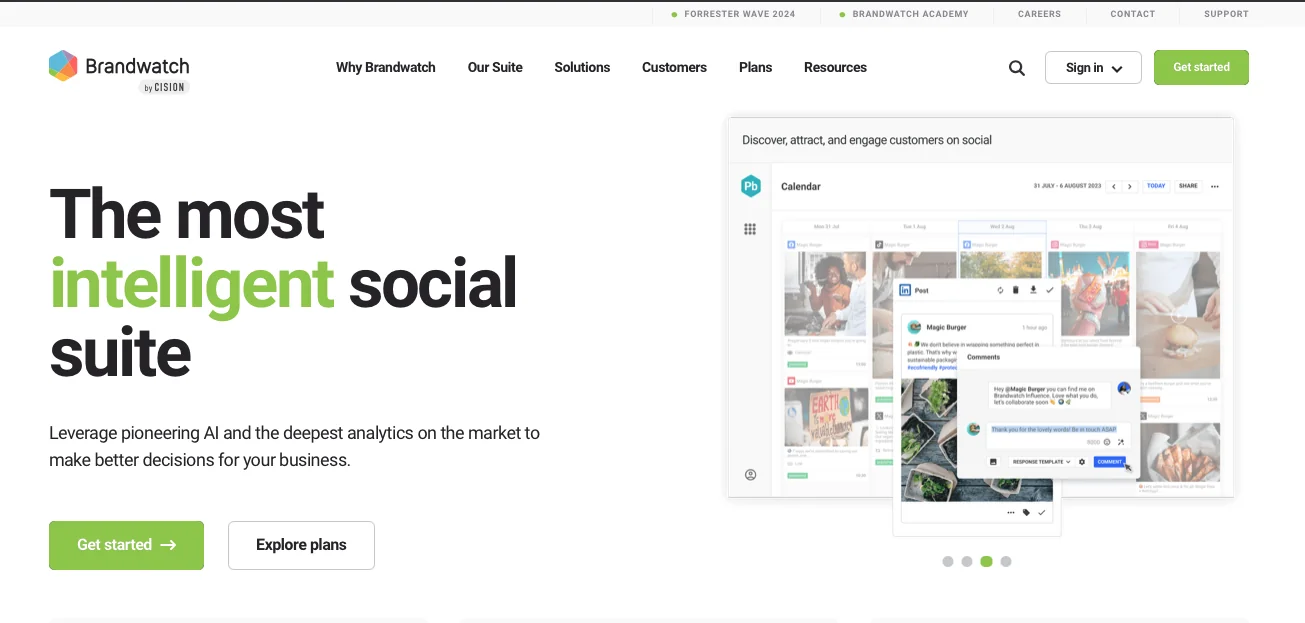Select the active green carousel dot
Image resolution: width=1305 pixels, height=623 pixels.
986,562
